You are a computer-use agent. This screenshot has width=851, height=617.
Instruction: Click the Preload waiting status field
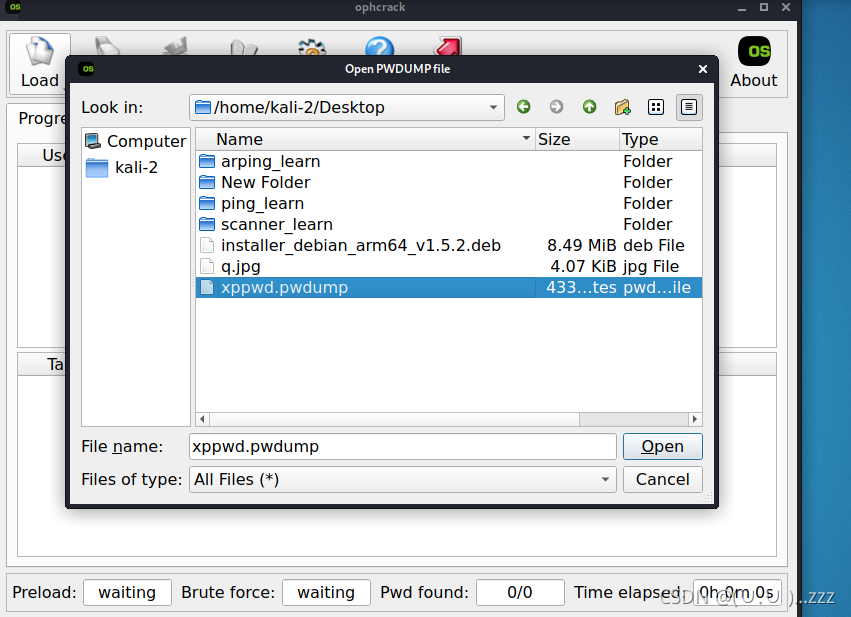click(x=127, y=593)
